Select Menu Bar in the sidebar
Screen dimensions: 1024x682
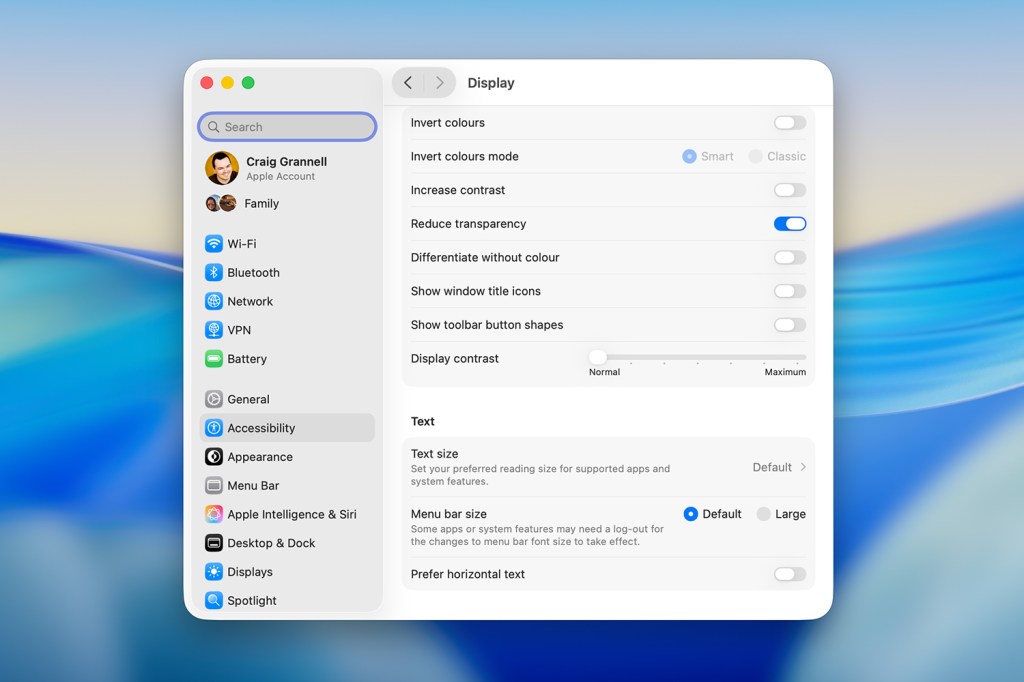coord(253,486)
